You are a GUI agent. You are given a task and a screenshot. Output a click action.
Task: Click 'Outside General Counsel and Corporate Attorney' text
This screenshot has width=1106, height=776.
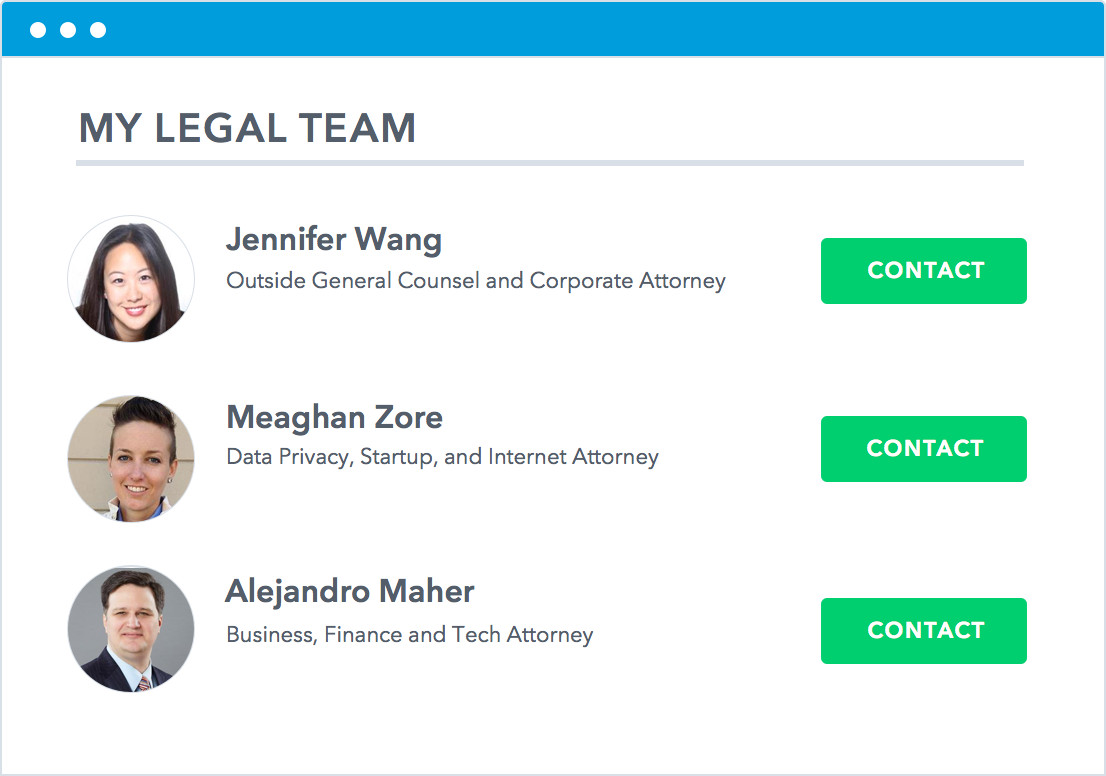coord(475,281)
